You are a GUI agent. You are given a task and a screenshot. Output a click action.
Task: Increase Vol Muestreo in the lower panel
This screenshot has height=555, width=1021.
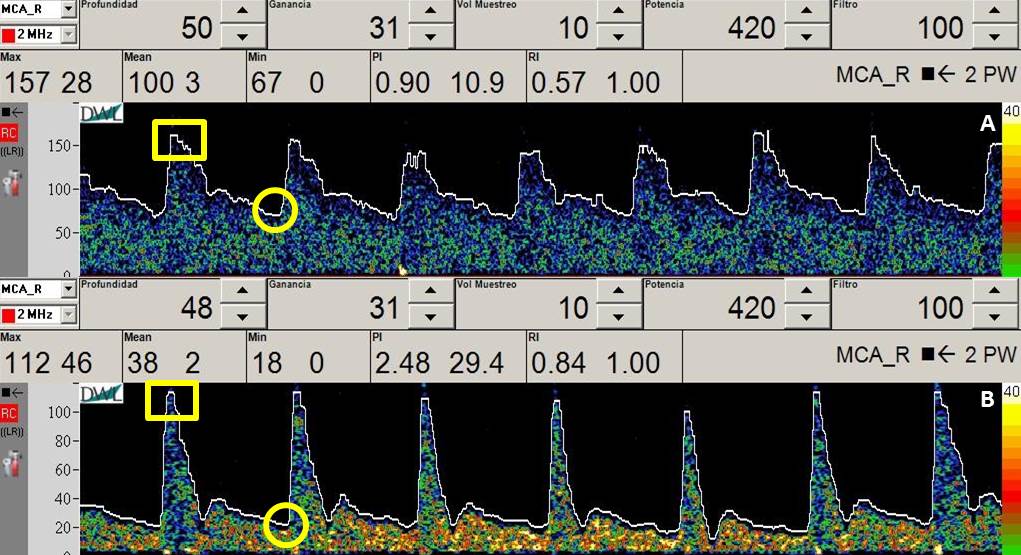616,294
